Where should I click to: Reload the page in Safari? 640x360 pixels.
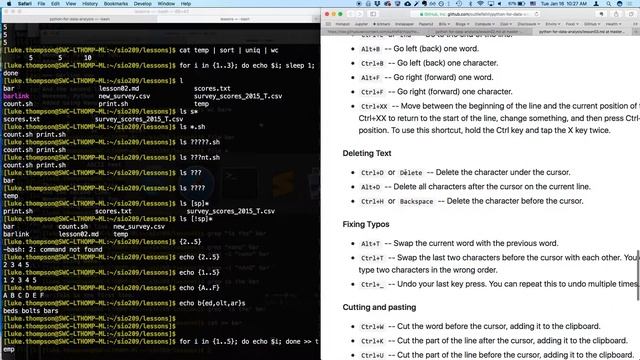point(536,14)
